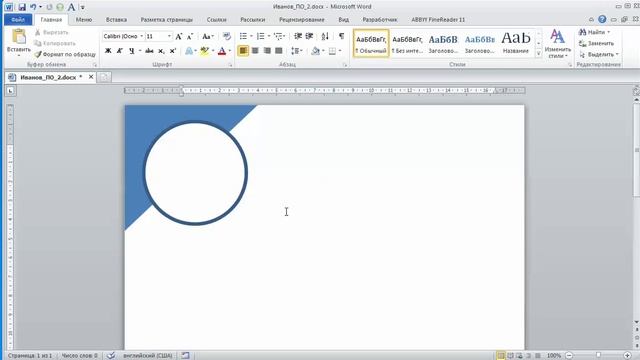The width and height of the screenshot is (640, 360).
Task: Click the macro recording status bar icon
Action: click(x=186, y=356)
